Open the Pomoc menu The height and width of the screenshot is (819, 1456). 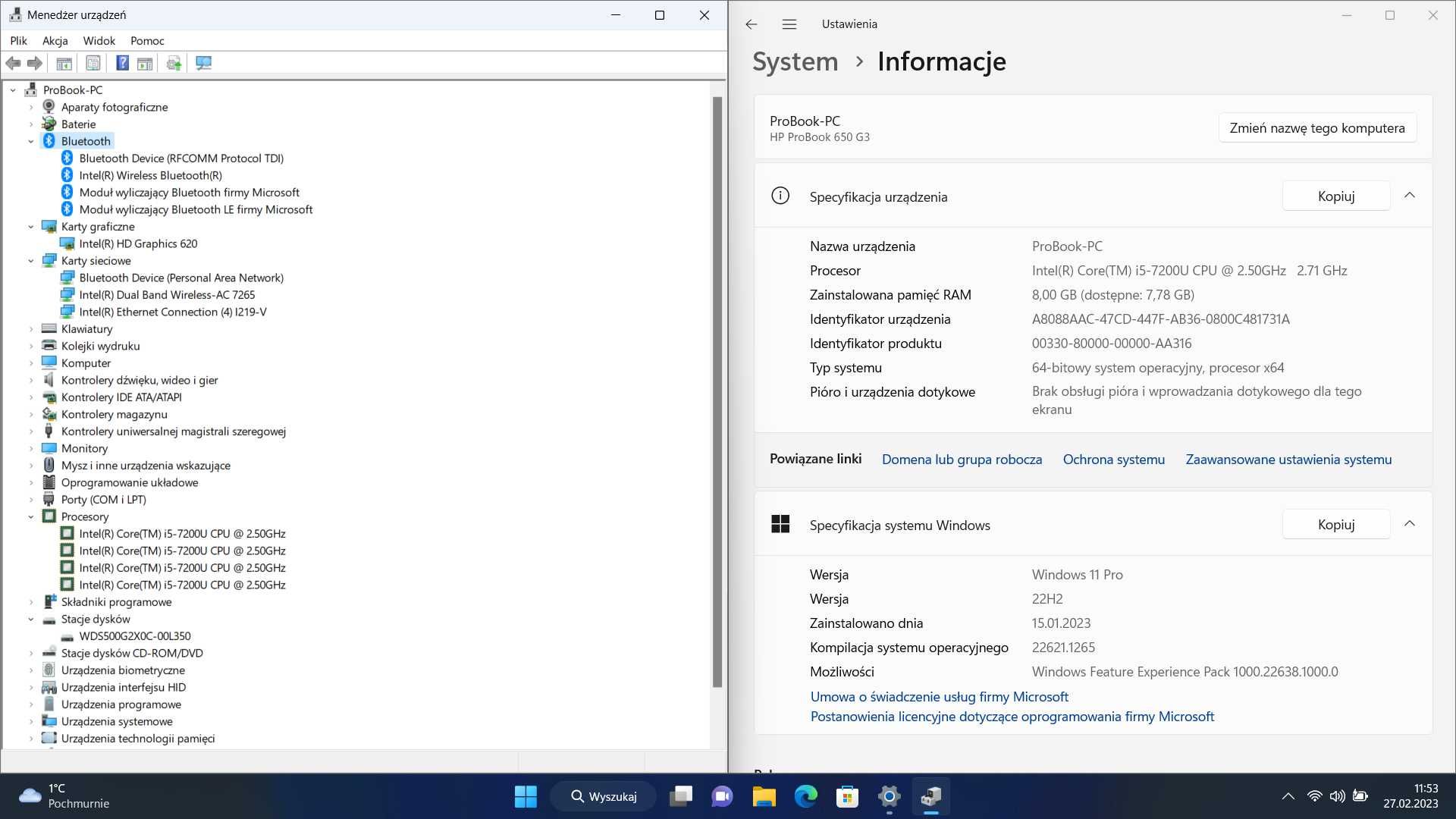[147, 41]
